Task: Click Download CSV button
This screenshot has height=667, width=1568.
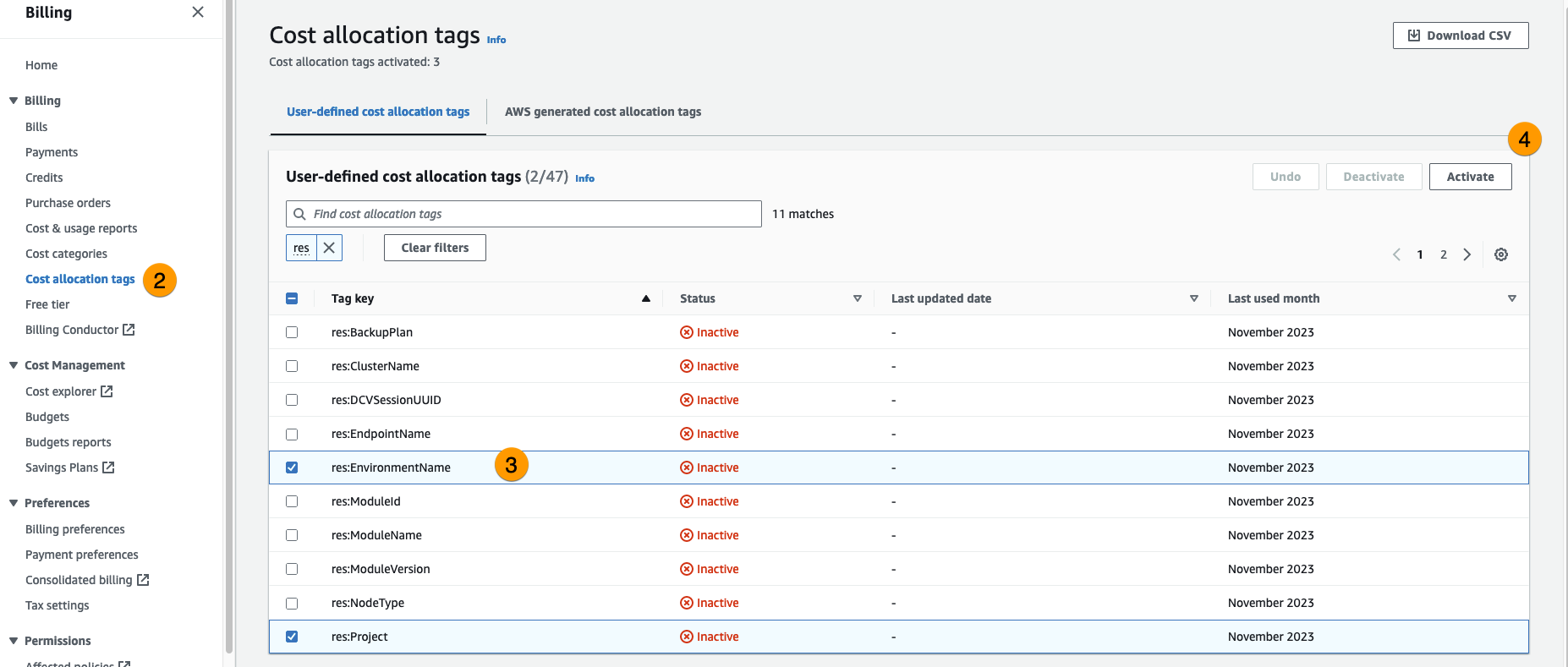Action: (1460, 36)
